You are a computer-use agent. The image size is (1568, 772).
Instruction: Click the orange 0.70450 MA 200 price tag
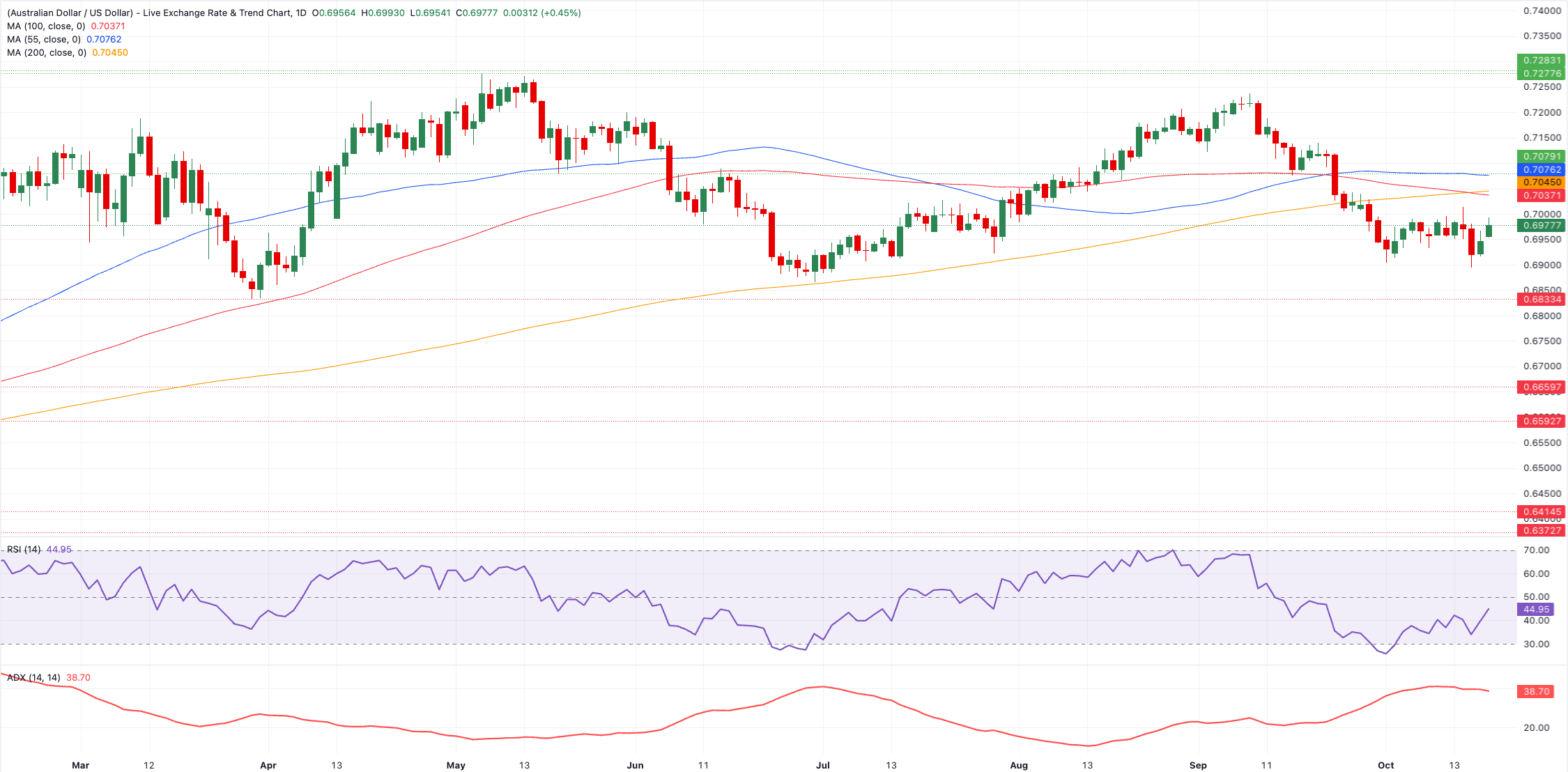coord(1542,183)
